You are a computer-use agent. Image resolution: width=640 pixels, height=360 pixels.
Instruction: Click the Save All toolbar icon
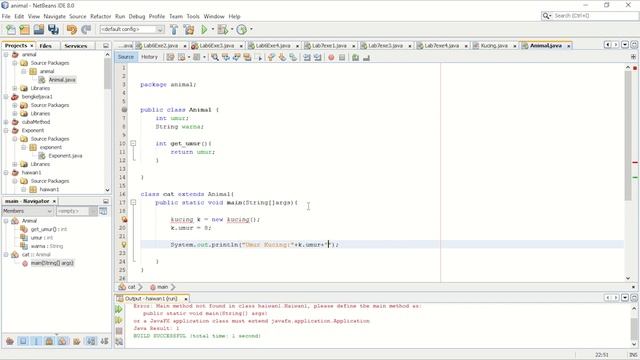pyautogui.click(x=53, y=29)
